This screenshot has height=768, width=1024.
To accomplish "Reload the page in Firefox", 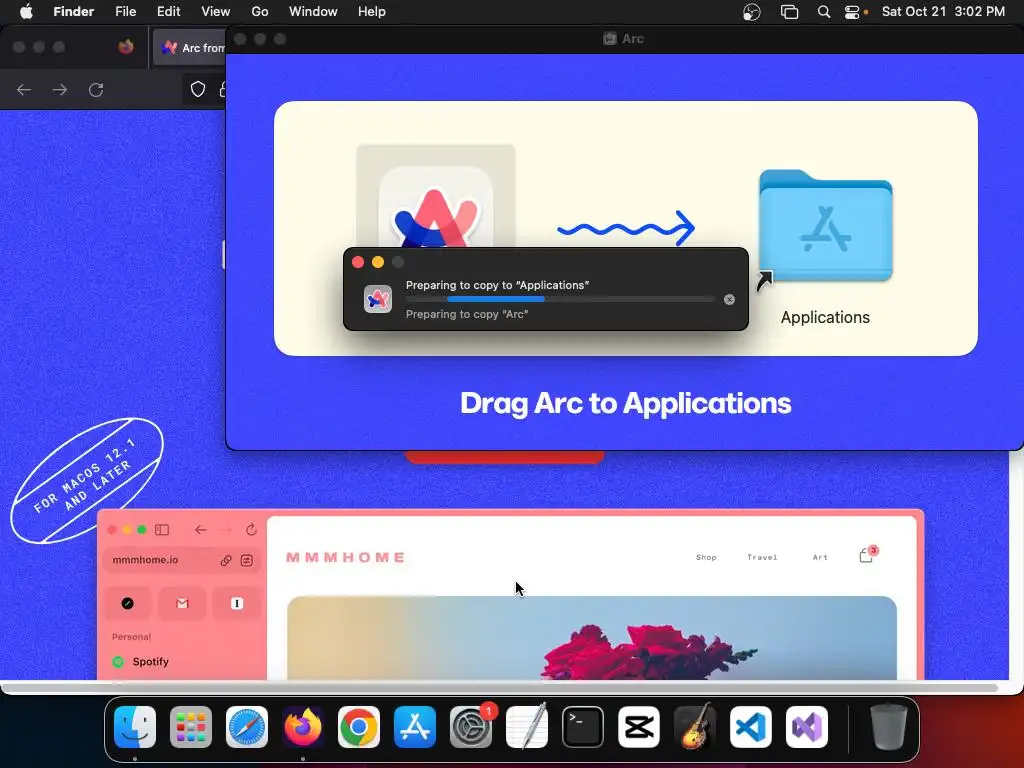I will pos(97,89).
